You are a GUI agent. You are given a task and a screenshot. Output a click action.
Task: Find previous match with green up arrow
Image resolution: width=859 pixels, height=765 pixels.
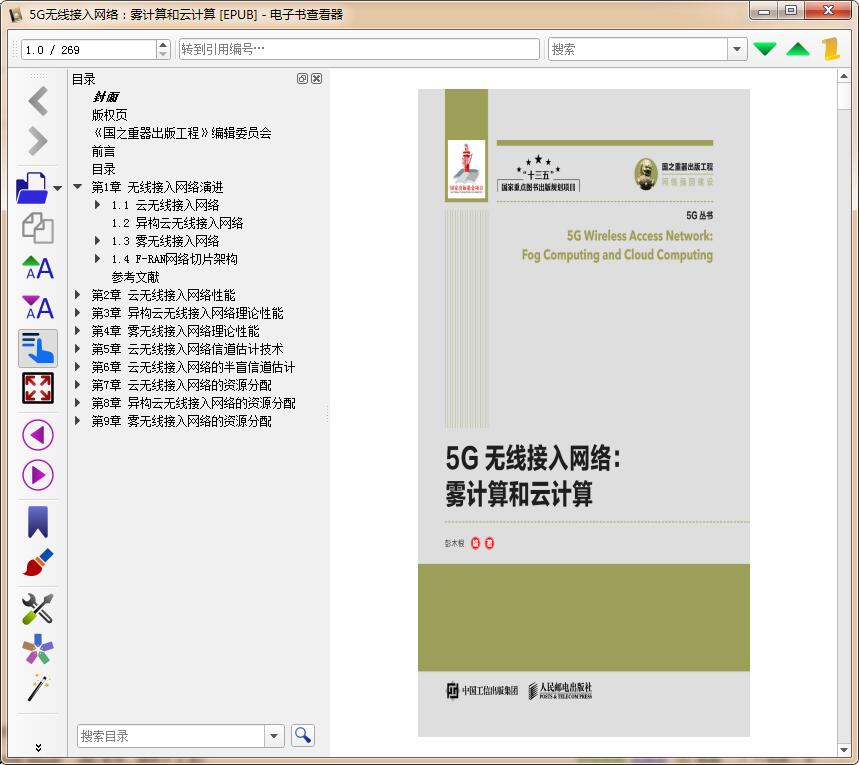[x=798, y=49]
